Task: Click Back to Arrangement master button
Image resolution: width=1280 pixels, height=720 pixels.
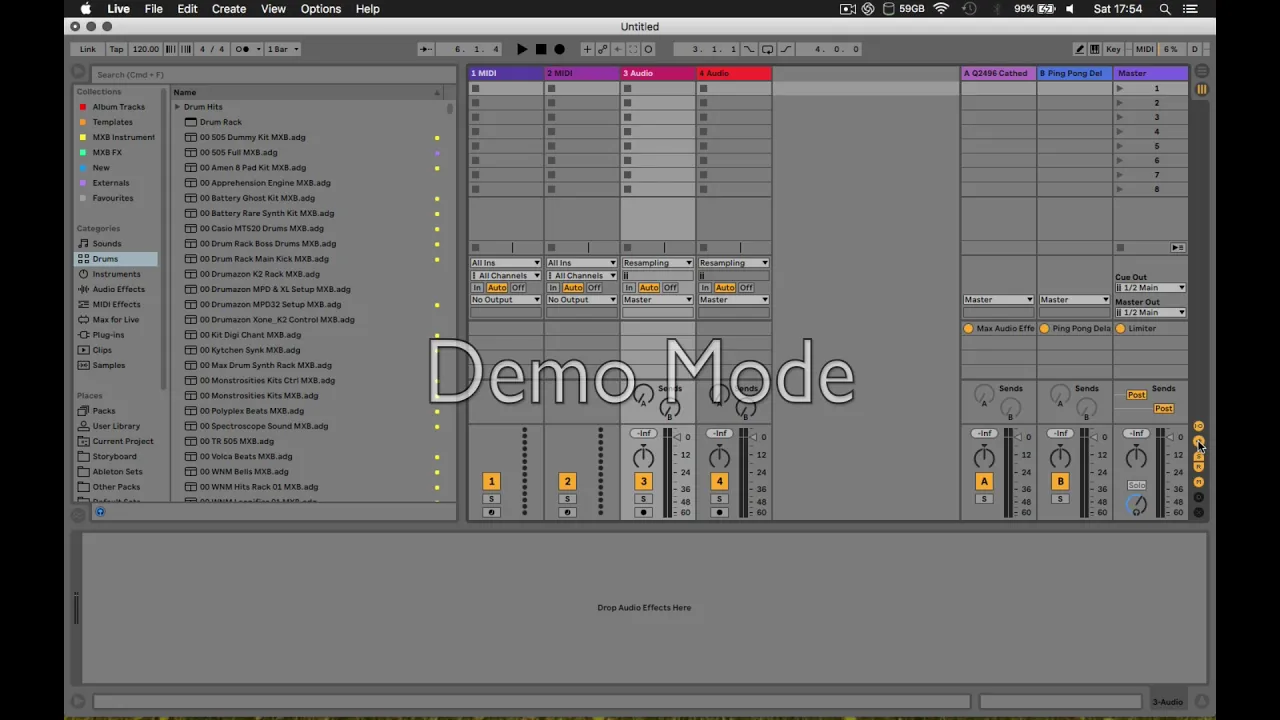Action: click(1178, 247)
